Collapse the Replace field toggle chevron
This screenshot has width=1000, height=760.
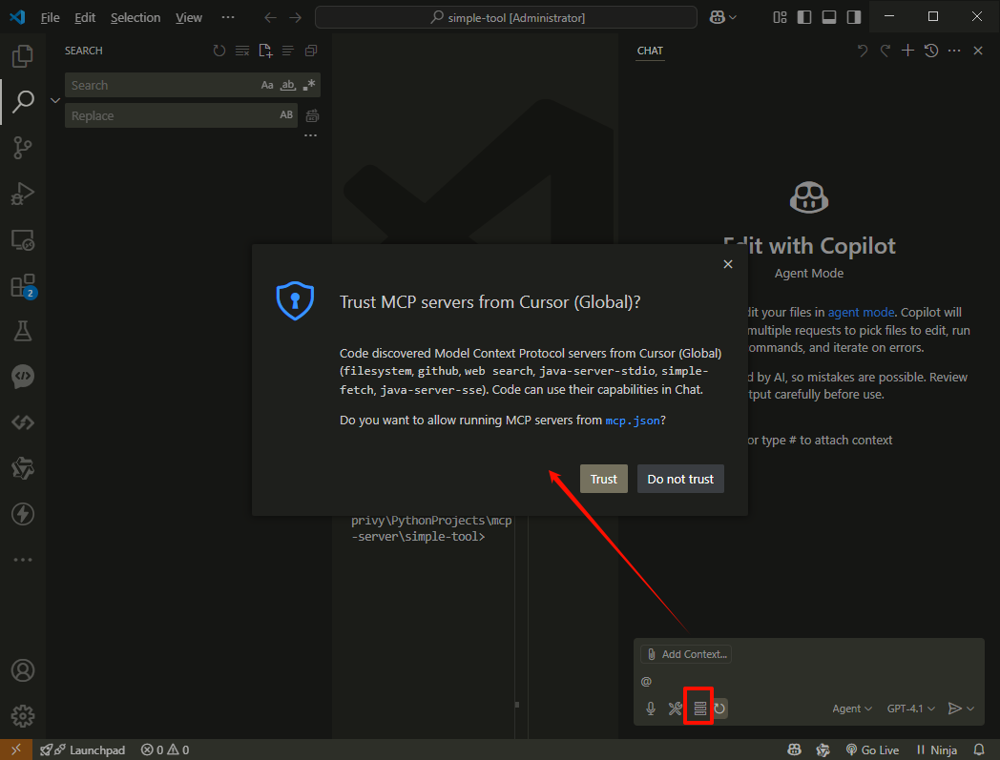click(x=56, y=100)
